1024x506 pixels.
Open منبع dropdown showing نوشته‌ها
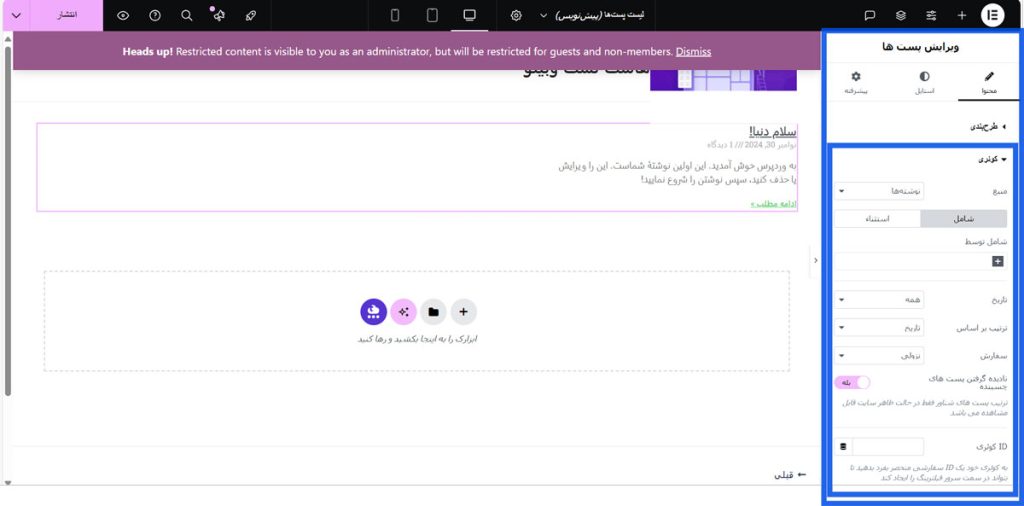click(x=879, y=191)
